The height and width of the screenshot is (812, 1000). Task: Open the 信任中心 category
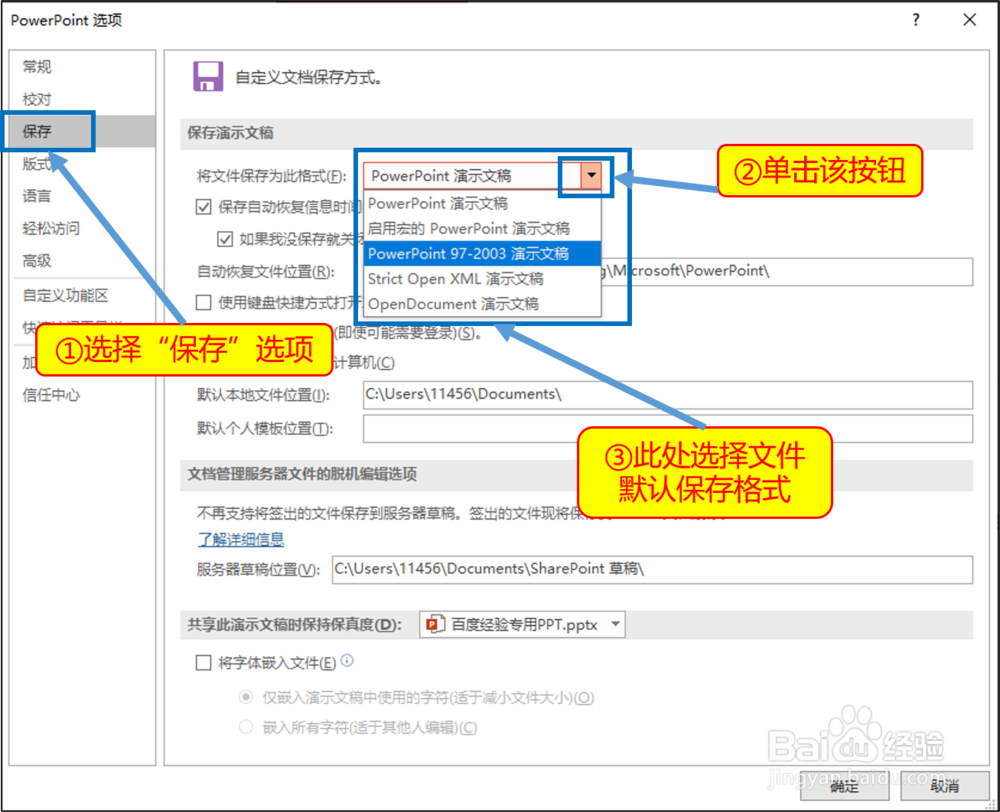pos(51,395)
